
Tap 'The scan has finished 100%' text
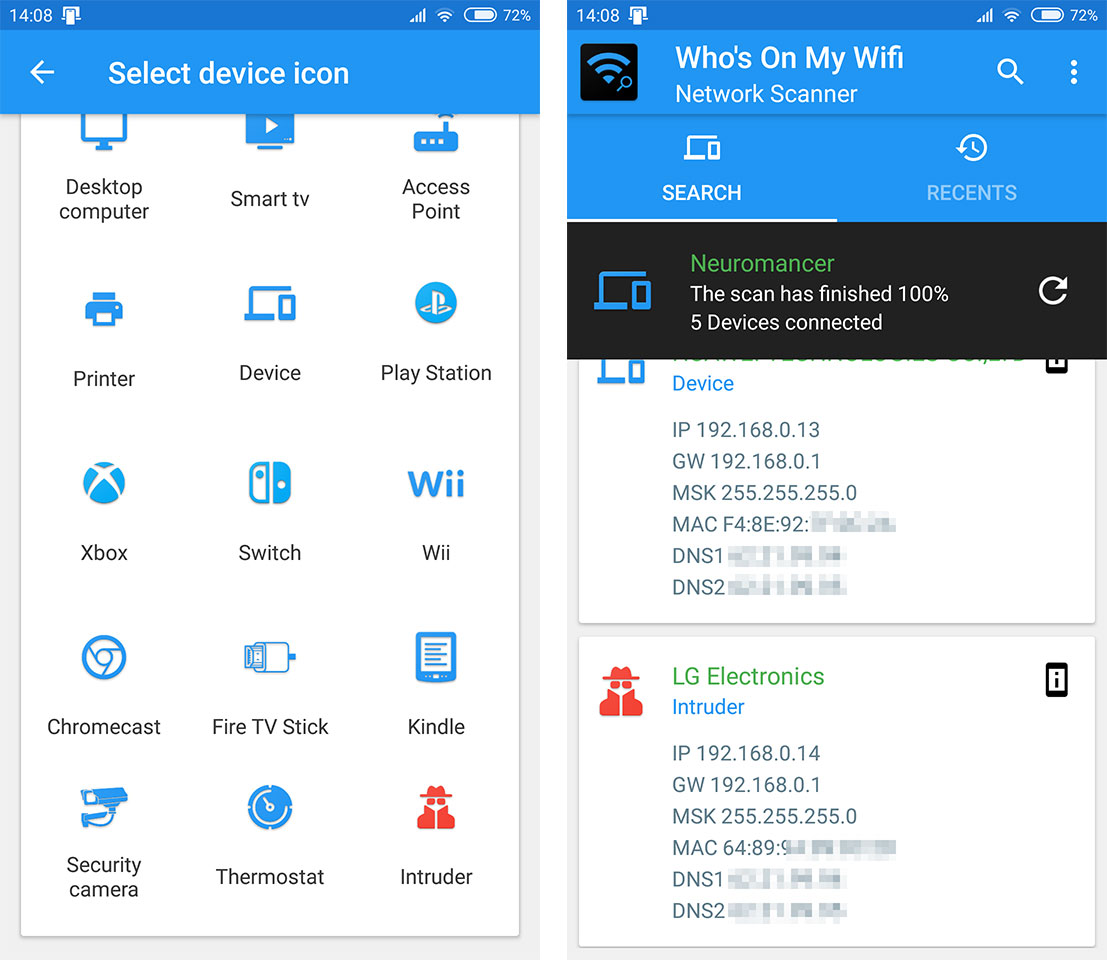[819, 294]
